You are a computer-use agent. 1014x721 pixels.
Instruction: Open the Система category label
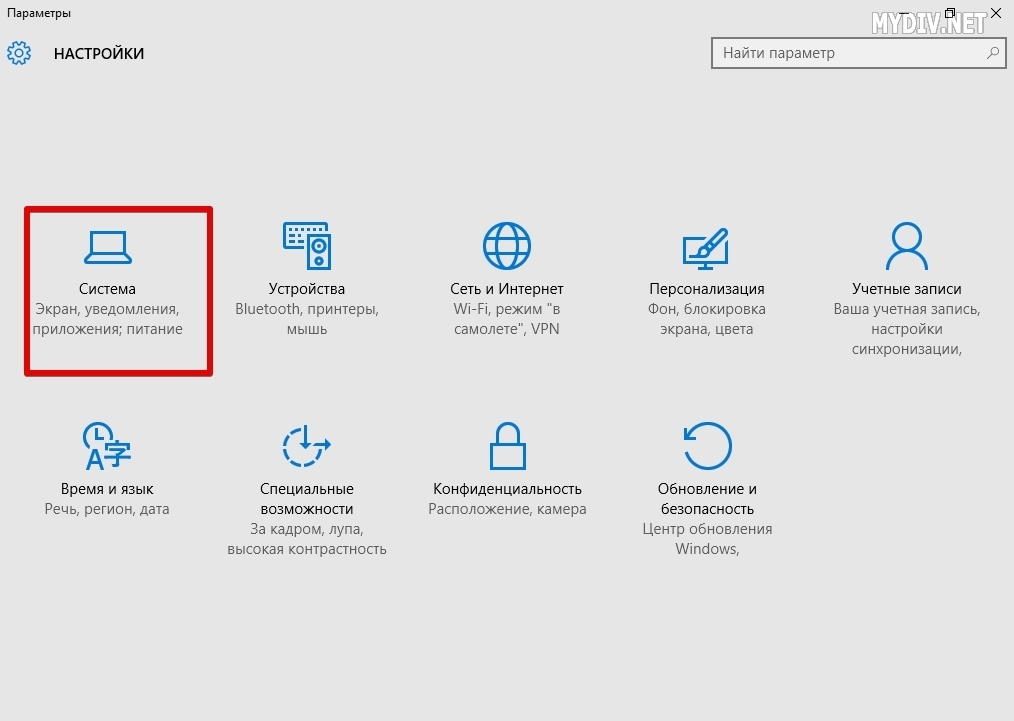click(x=107, y=289)
